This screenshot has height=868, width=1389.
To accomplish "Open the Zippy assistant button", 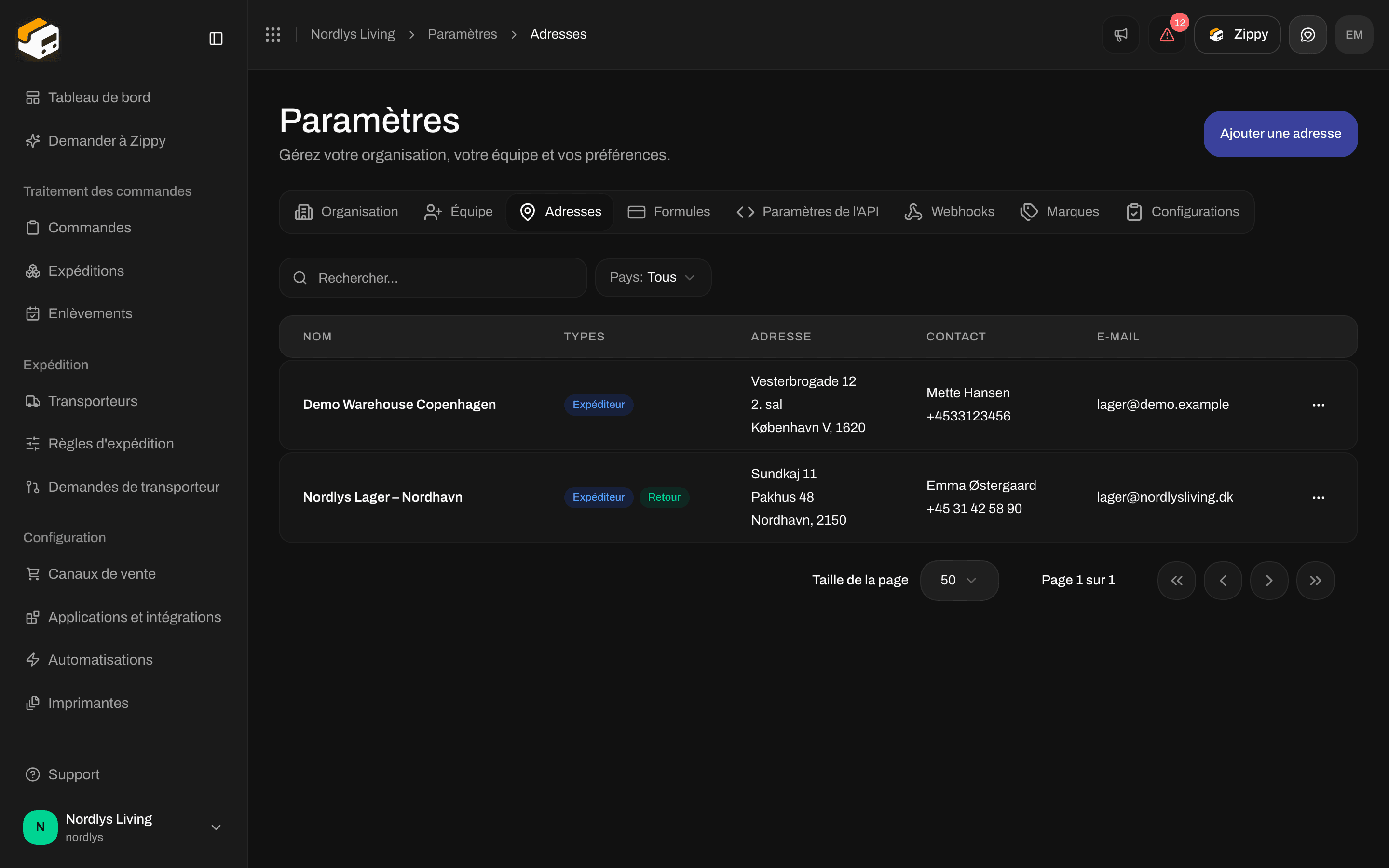I will [x=1238, y=34].
